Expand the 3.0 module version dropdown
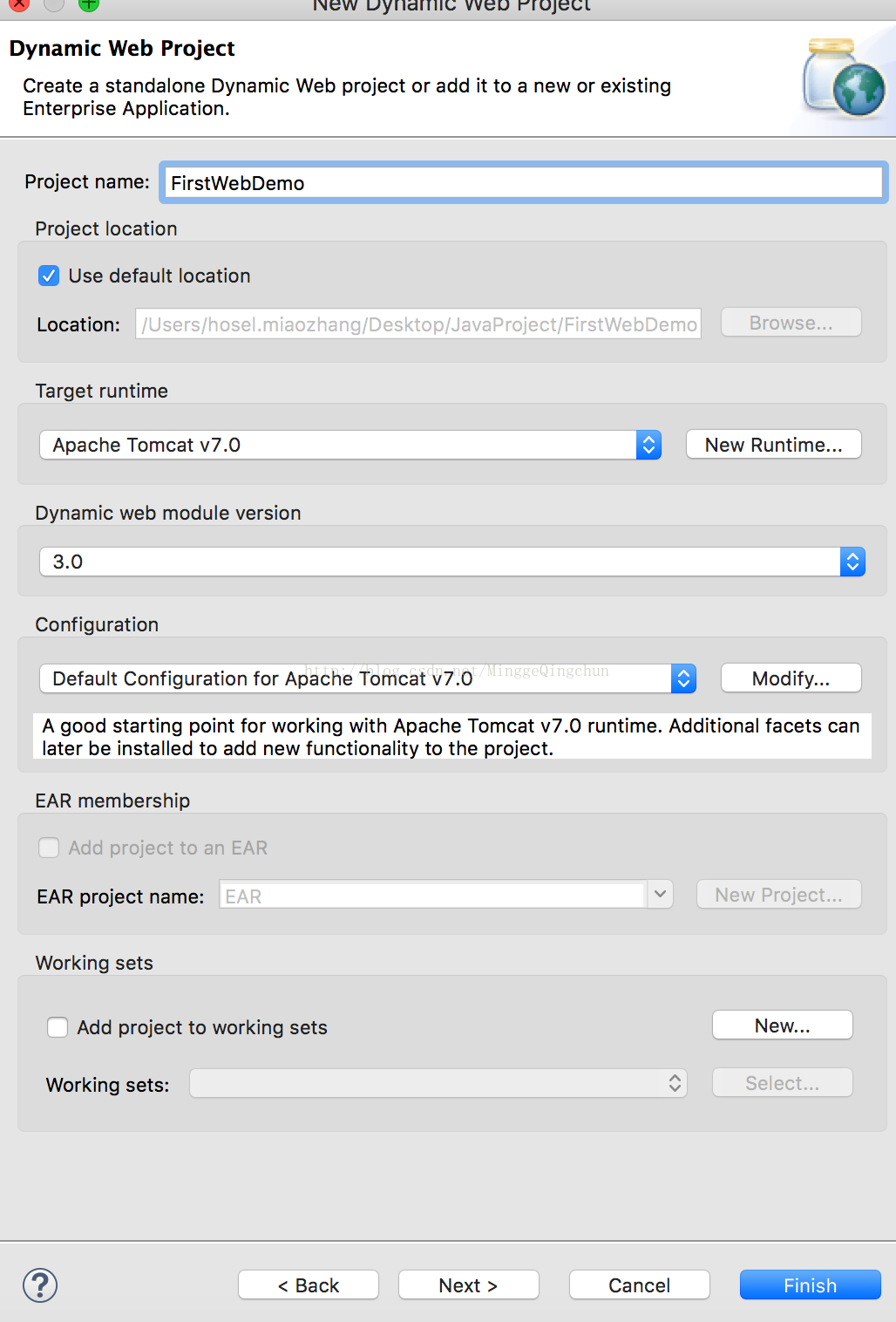This screenshot has height=1322, width=896. coord(452,562)
